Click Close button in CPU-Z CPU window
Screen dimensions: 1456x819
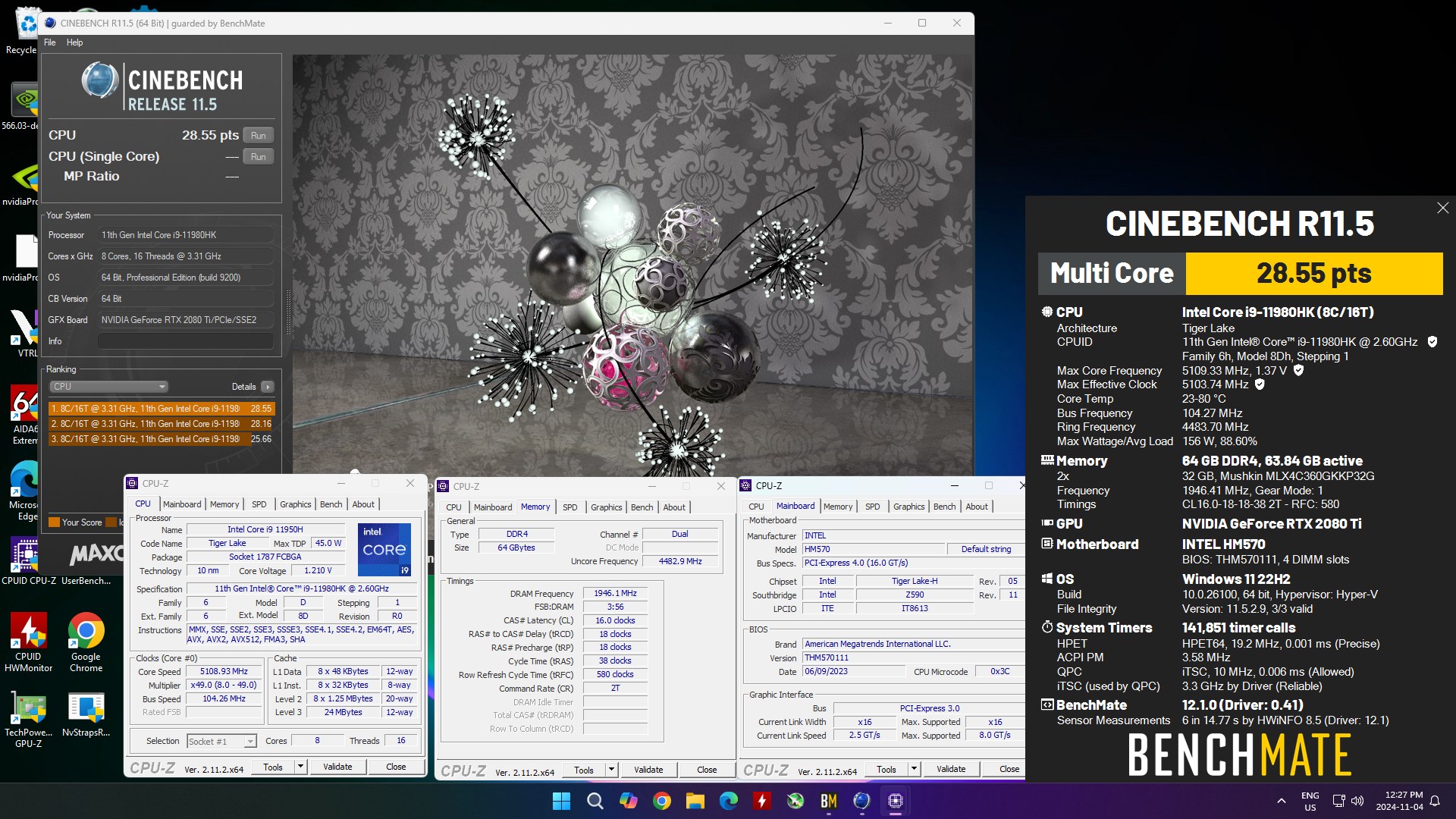coord(396,767)
